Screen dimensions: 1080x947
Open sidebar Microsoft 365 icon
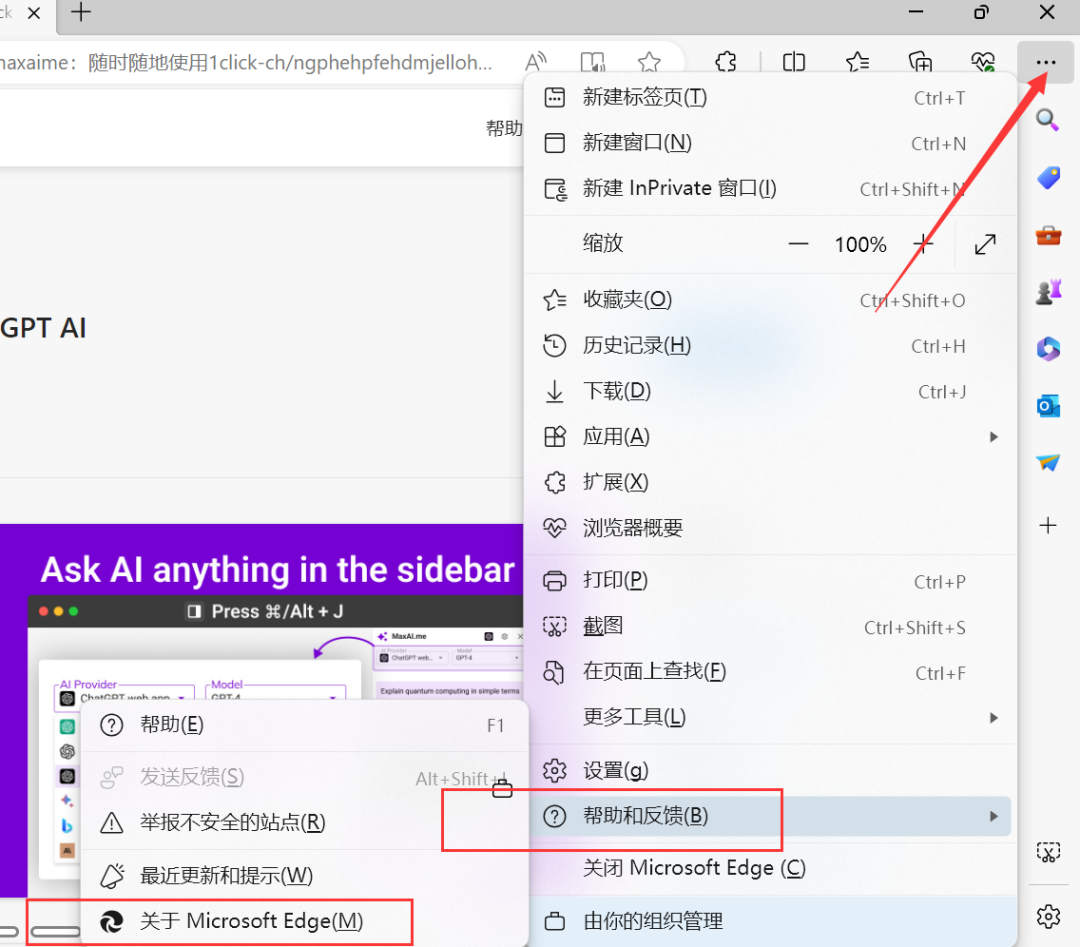(1048, 348)
